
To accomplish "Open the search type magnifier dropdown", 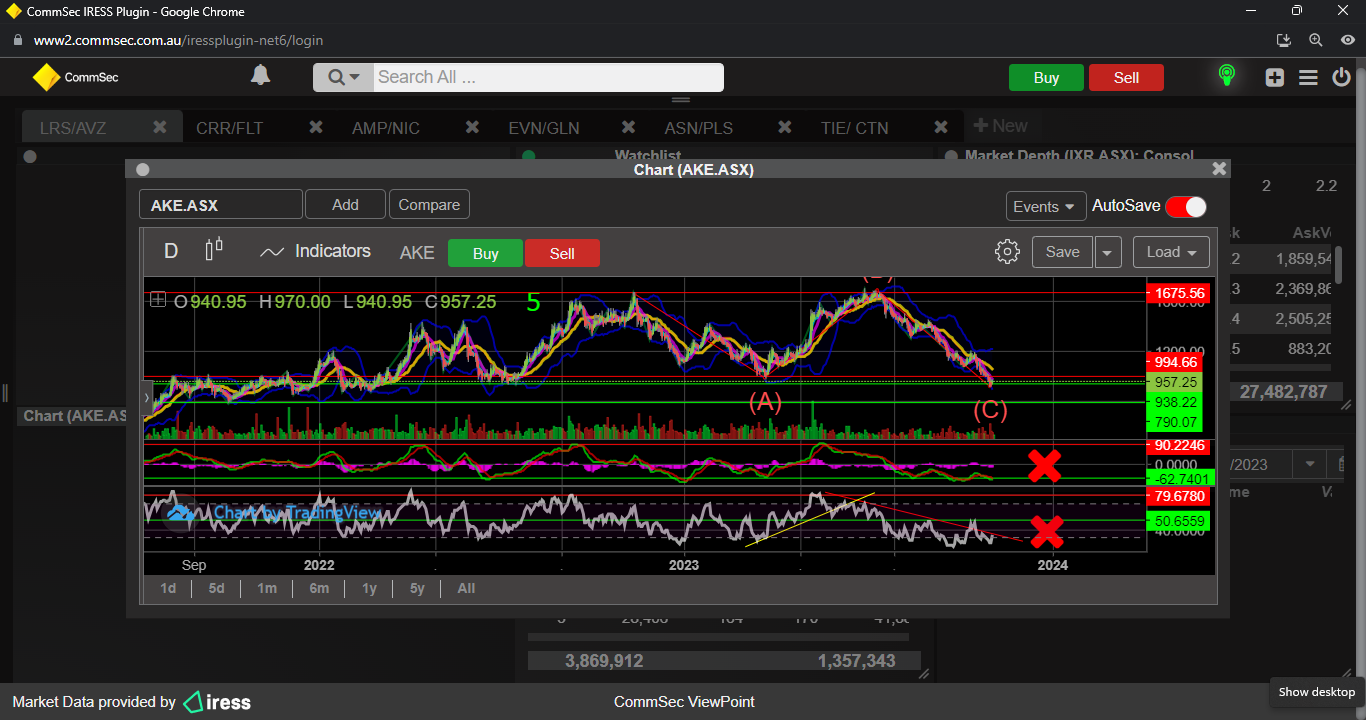I will [x=343, y=77].
